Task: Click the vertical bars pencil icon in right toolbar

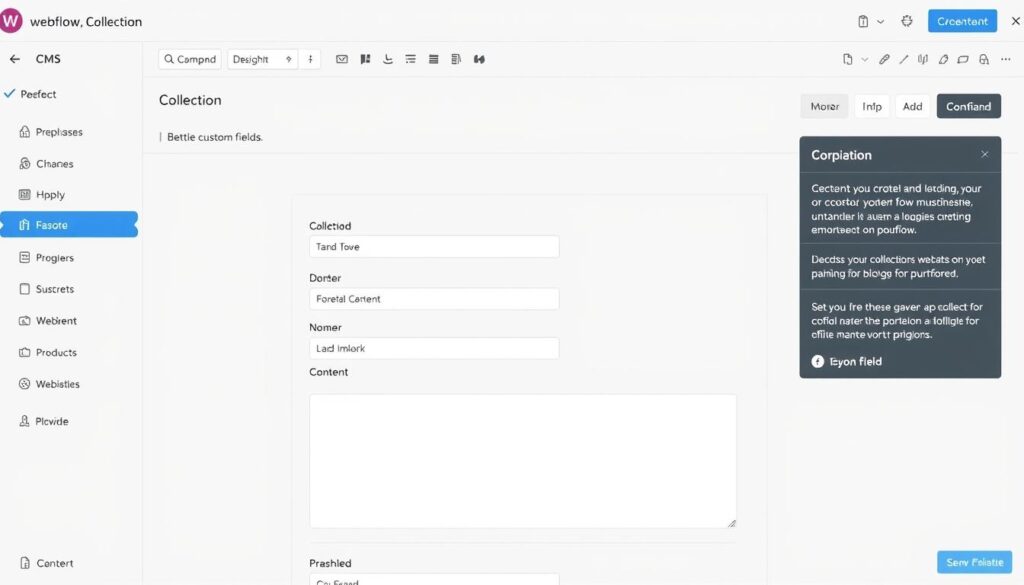Action: tap(922, 59)
